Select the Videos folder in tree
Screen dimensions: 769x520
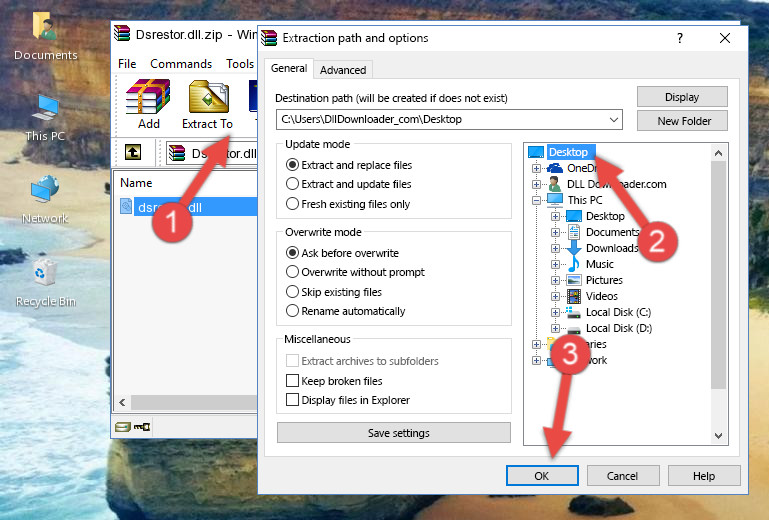pos(601,296)
